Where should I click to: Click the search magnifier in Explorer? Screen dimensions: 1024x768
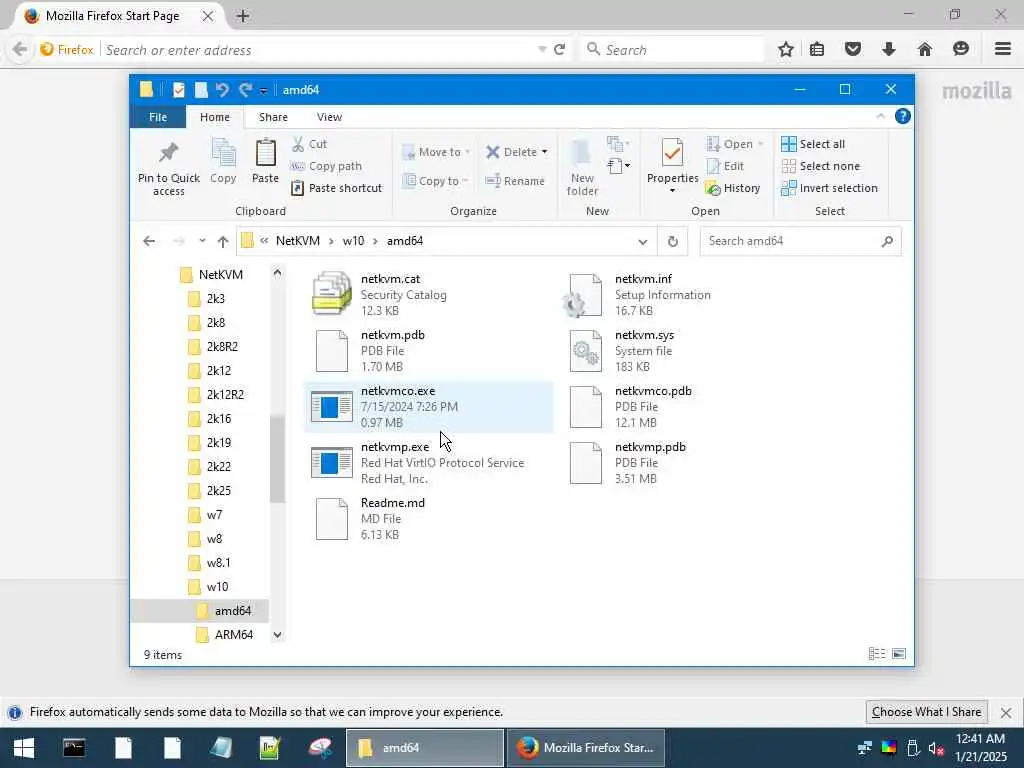tap(887, 241)
